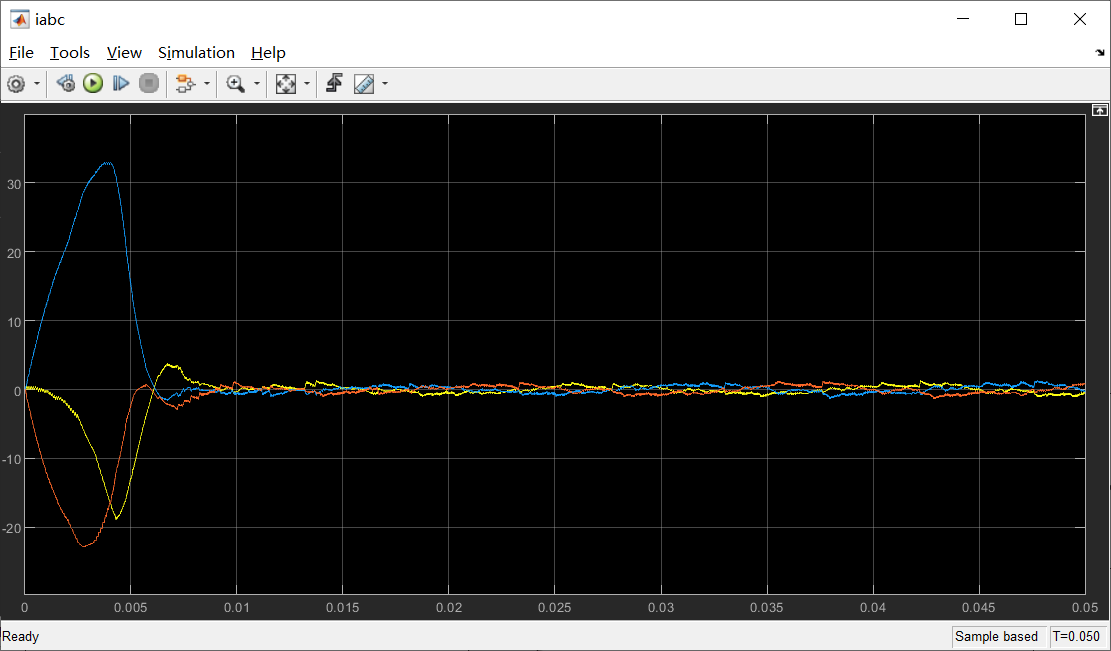Click the 'T=0.050' status bar time
The image size is (1111, 651).
click(1076, 636)
